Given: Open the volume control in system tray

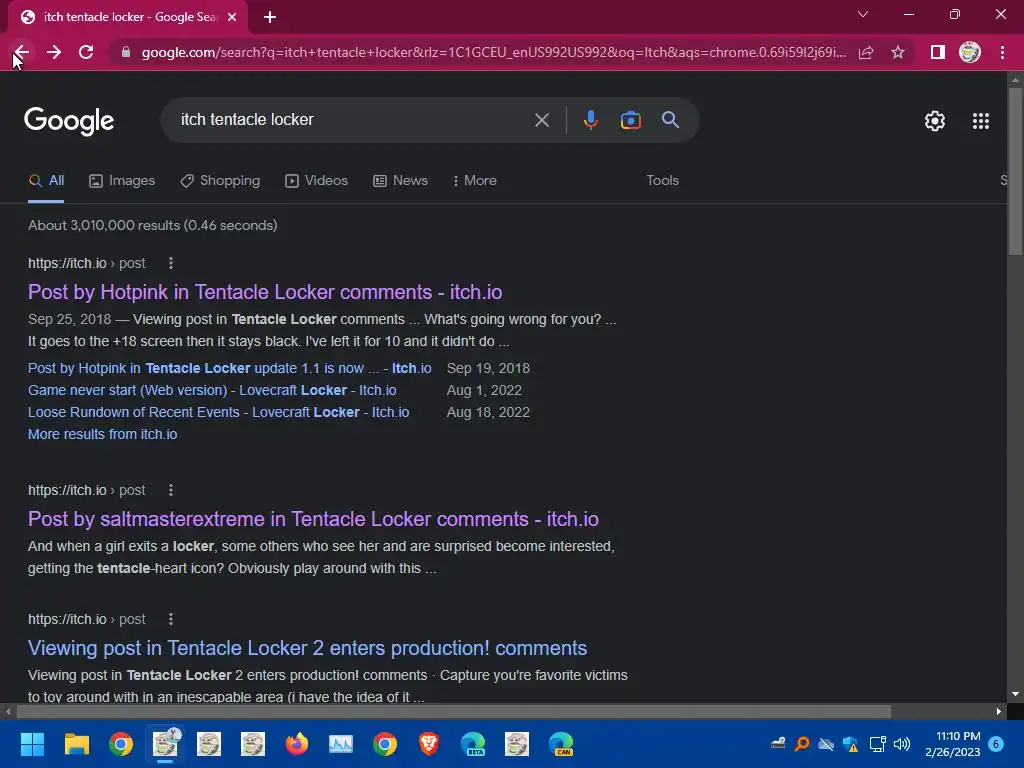Looking at the screenshot, I should [x=902, y=744].
